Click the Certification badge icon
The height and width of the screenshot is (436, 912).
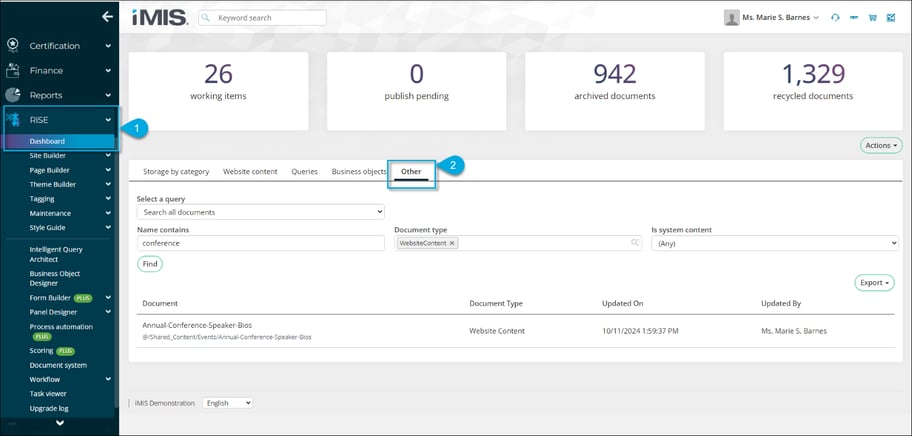coord(13,46)
